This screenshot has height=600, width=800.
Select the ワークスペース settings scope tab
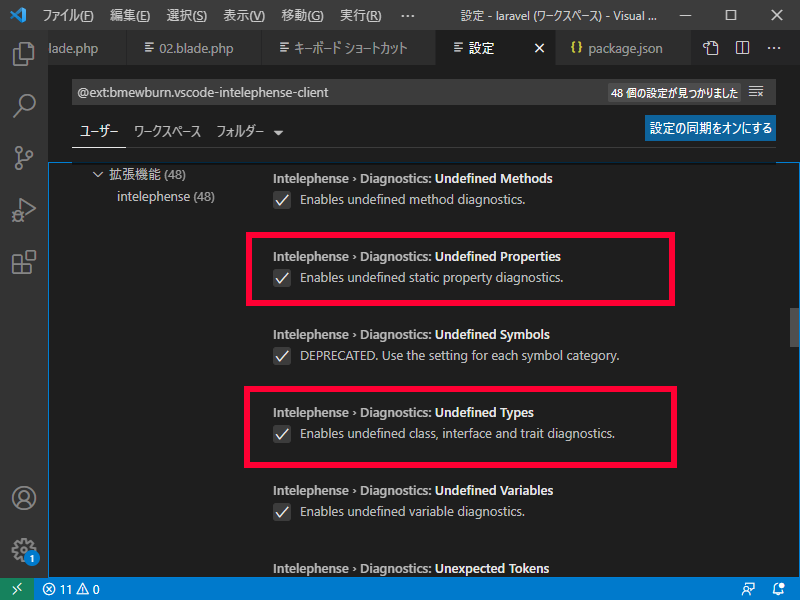tap(167, 132)
